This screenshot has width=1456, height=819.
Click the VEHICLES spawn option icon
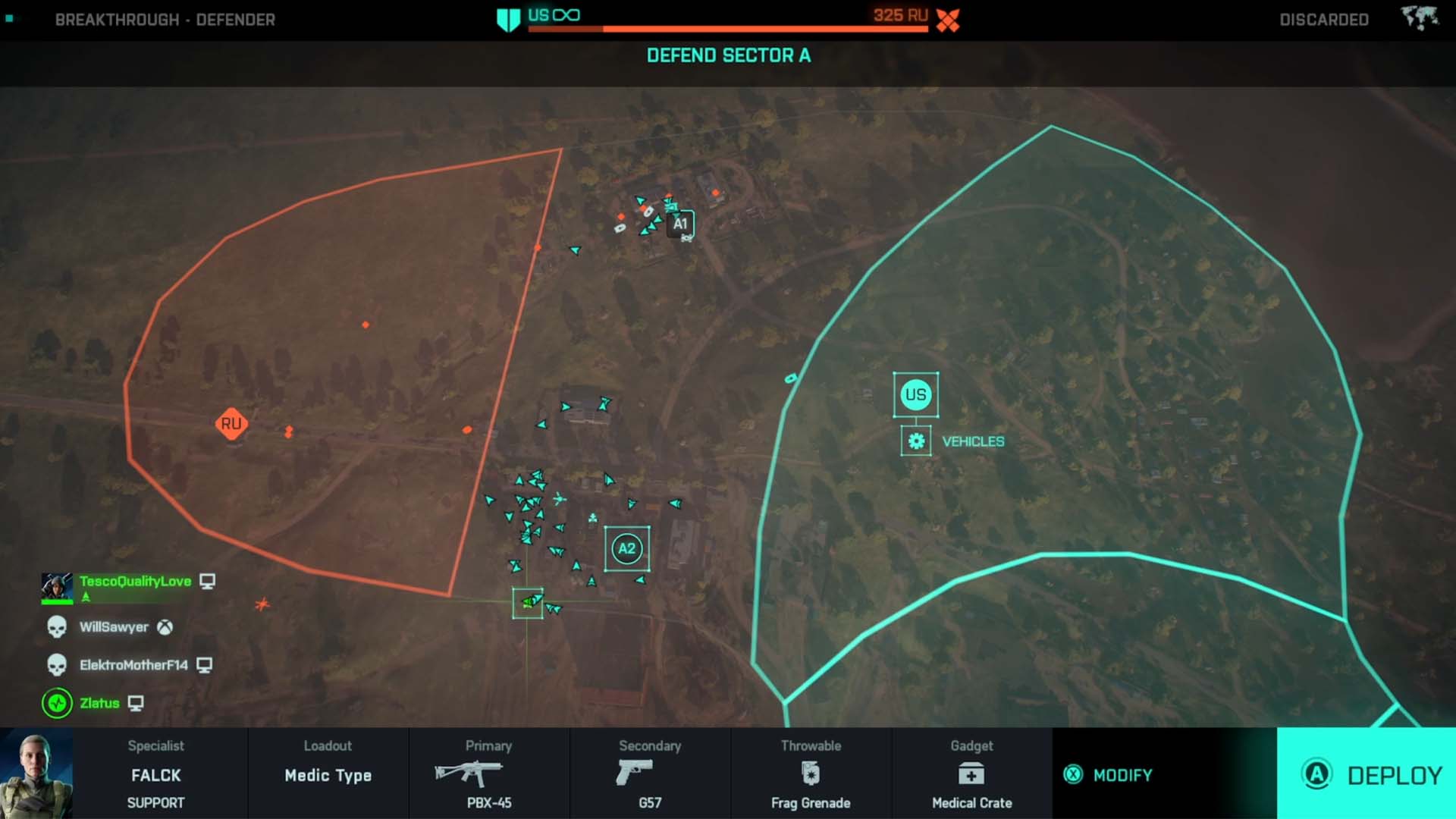click(916, 441)
